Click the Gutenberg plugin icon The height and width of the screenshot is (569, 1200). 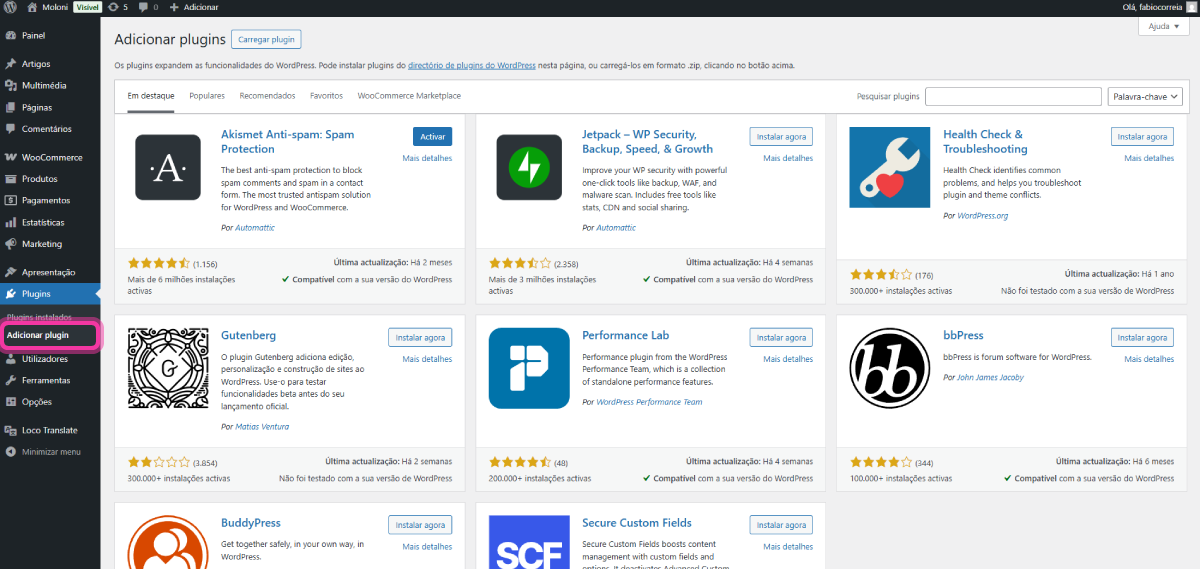coord(168,368)
